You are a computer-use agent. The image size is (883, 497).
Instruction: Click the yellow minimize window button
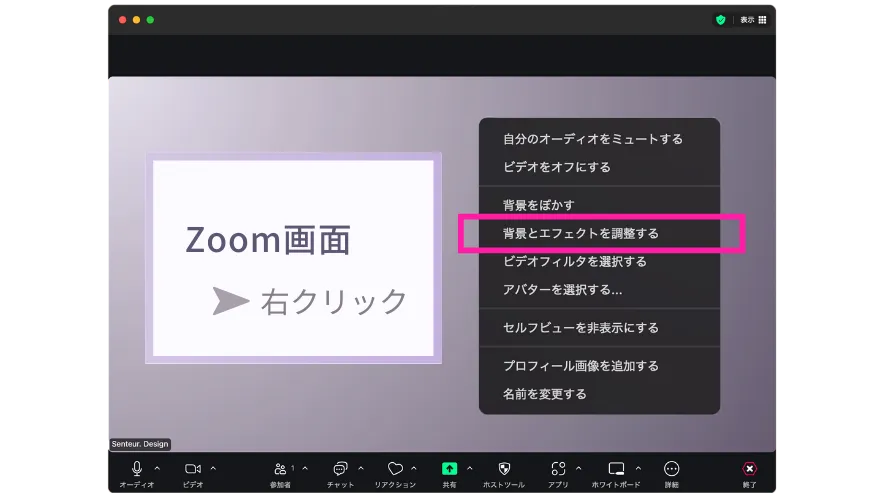point(136,20)
